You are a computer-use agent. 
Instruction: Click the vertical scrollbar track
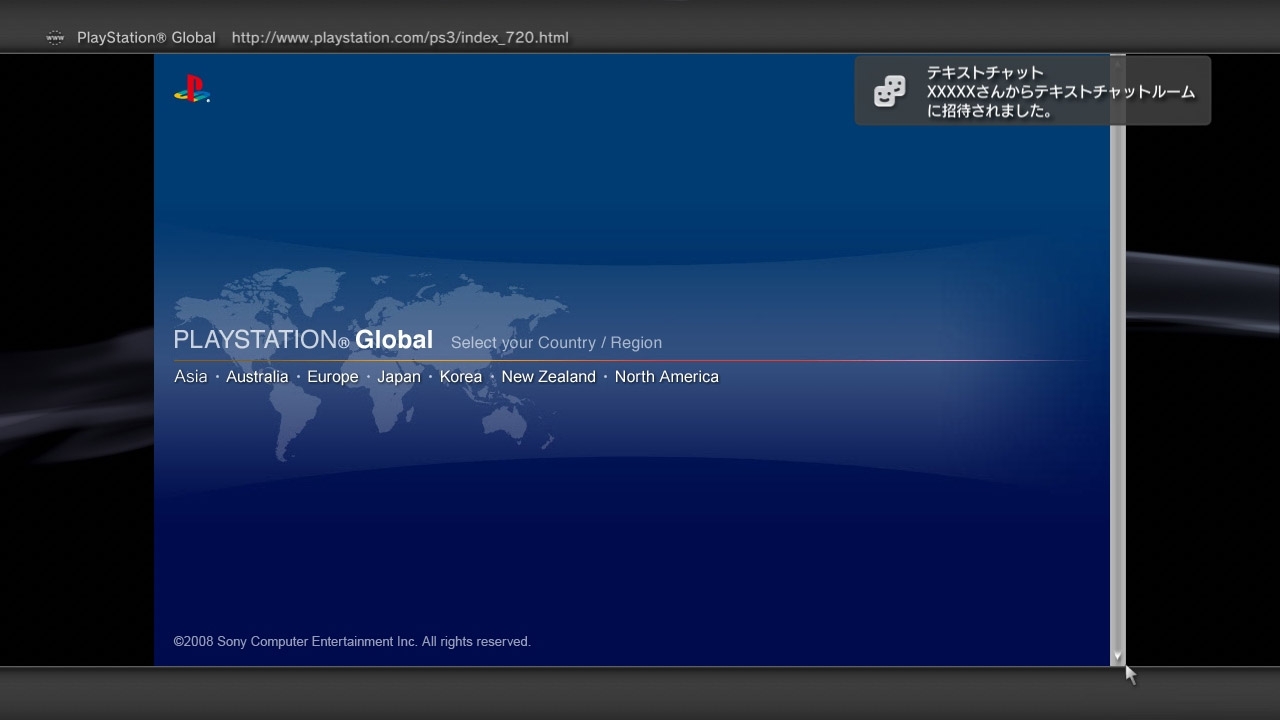[1118, 400]
